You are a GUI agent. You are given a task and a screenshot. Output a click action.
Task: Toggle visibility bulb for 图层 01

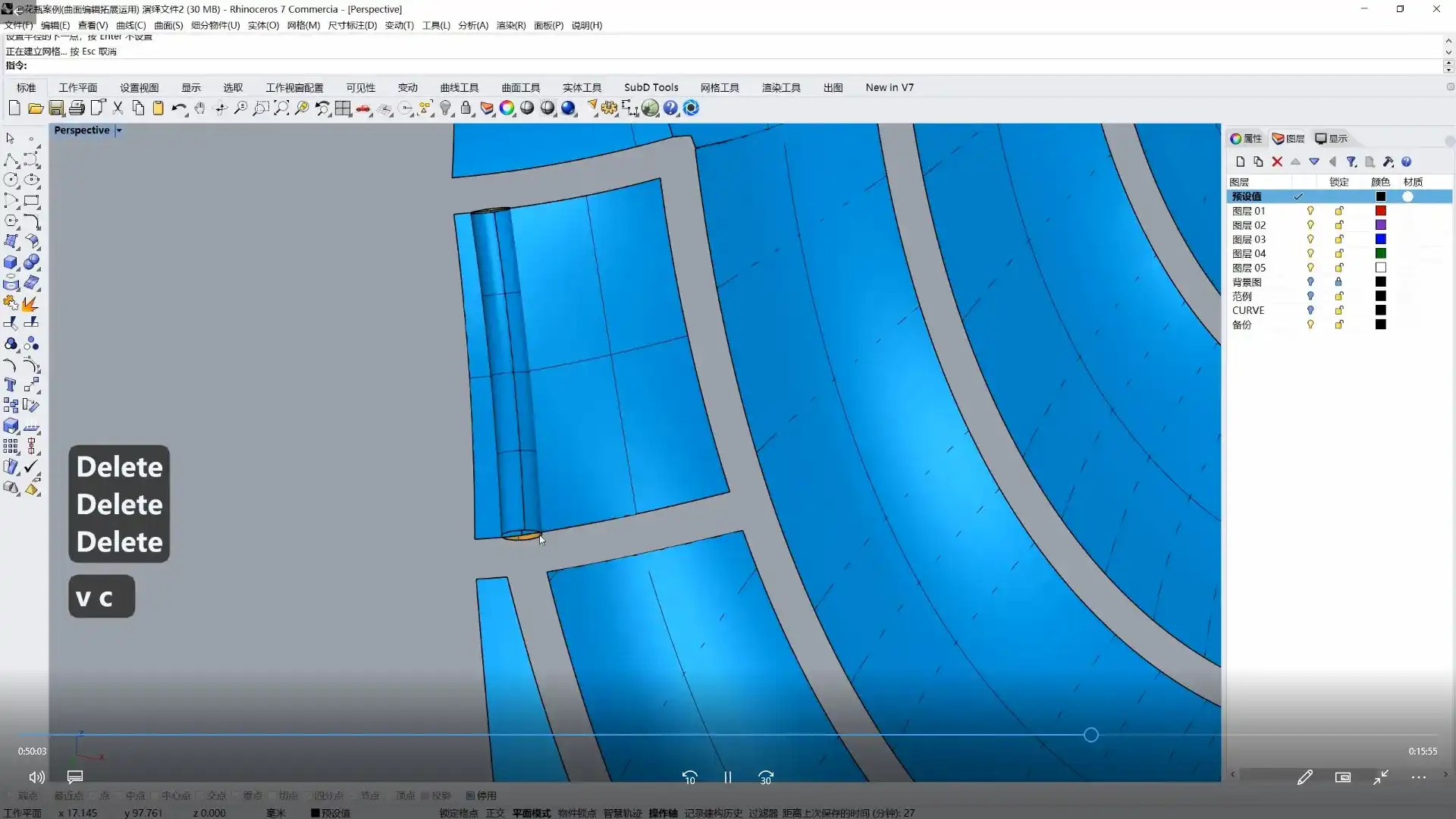pyautogui.click(x=1310, y=211)
